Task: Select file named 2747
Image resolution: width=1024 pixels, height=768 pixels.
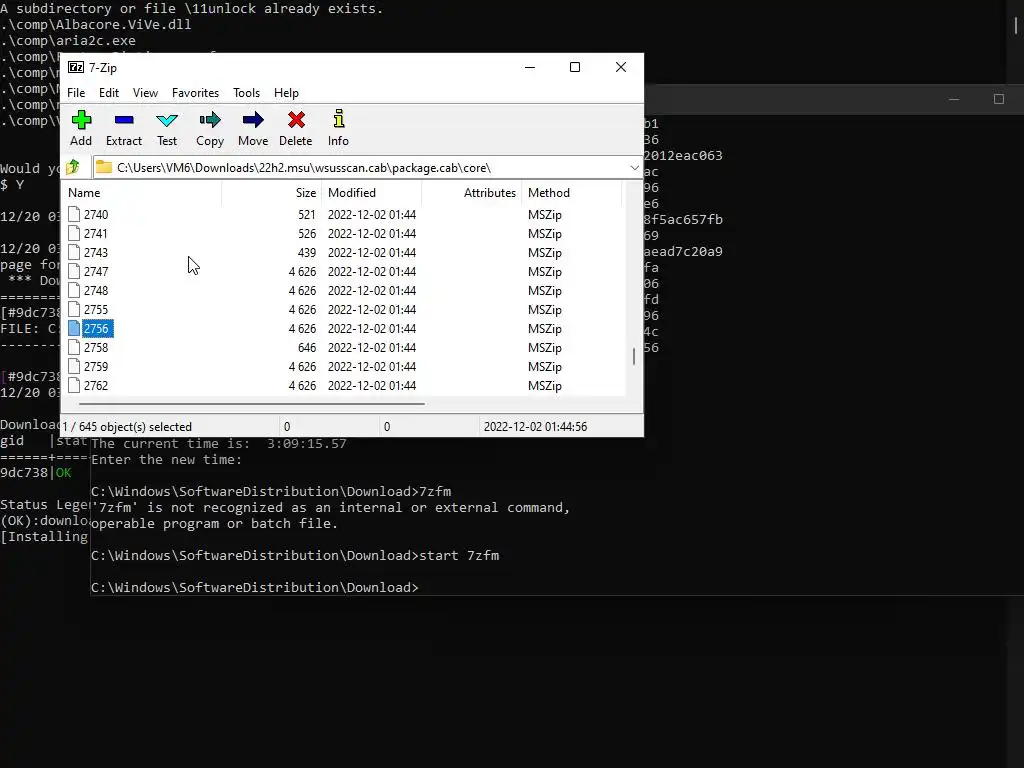Action: click(x=96, y=271)
